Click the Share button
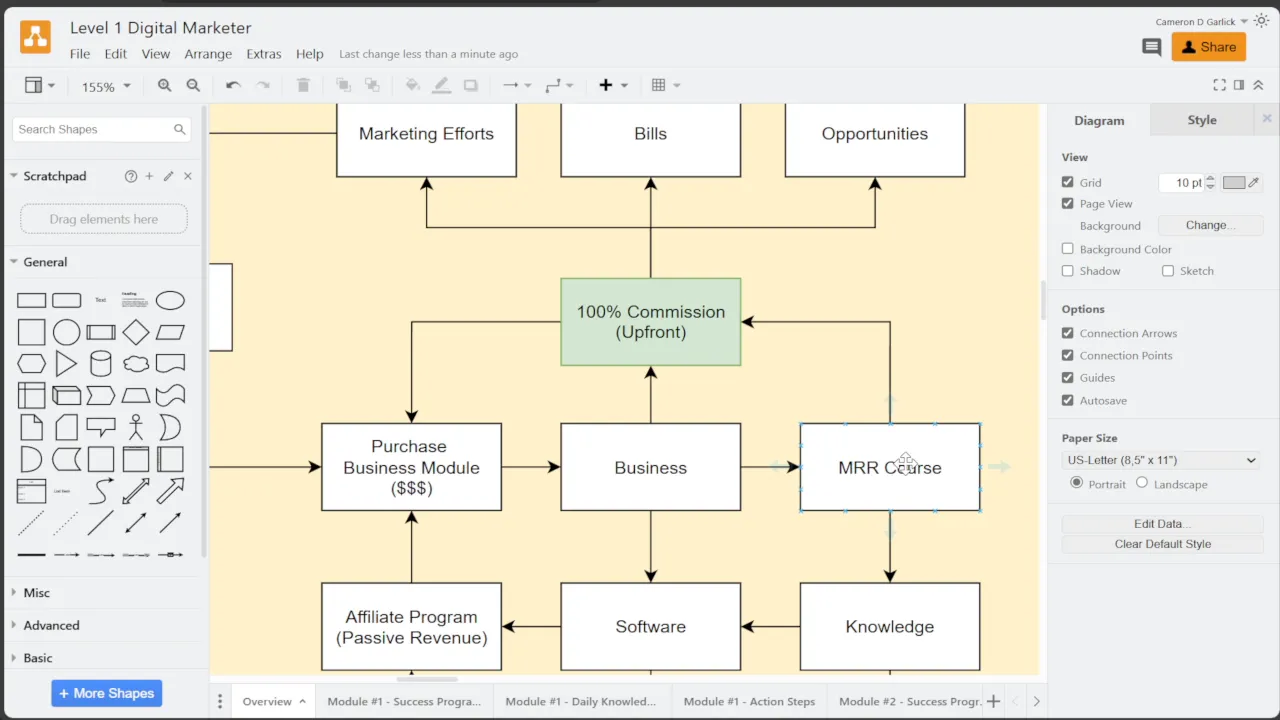1280x720 pixels. tap(1208, 47)
